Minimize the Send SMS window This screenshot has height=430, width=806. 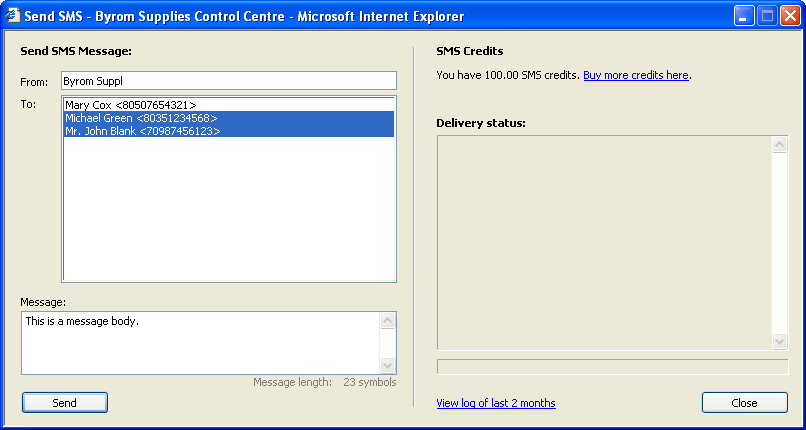pyautogui.click(x=744, y=16)
